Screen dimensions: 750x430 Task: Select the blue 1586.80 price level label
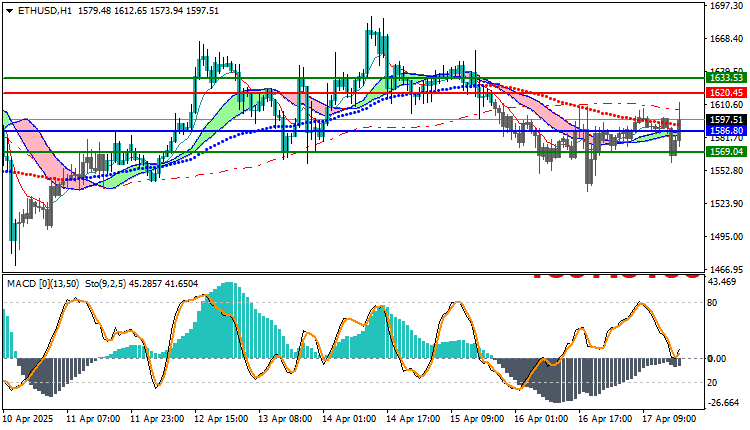pos(727,131)
